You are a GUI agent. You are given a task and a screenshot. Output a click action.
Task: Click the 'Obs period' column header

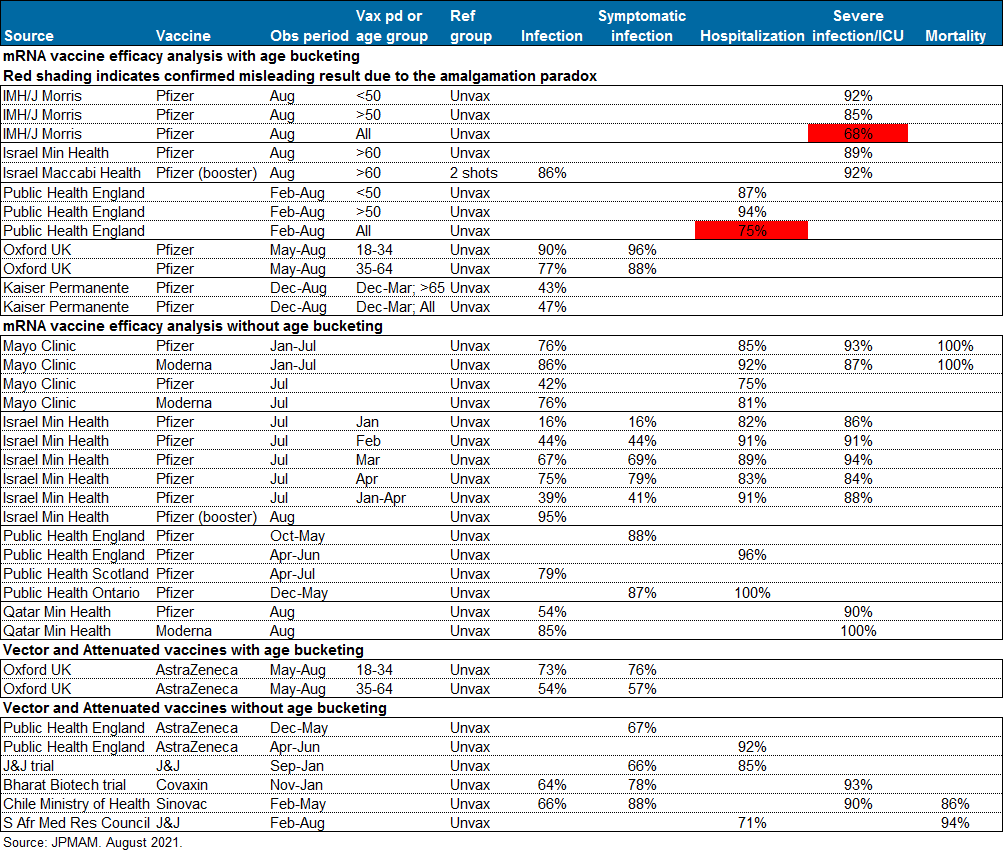(x=309, y=36)
